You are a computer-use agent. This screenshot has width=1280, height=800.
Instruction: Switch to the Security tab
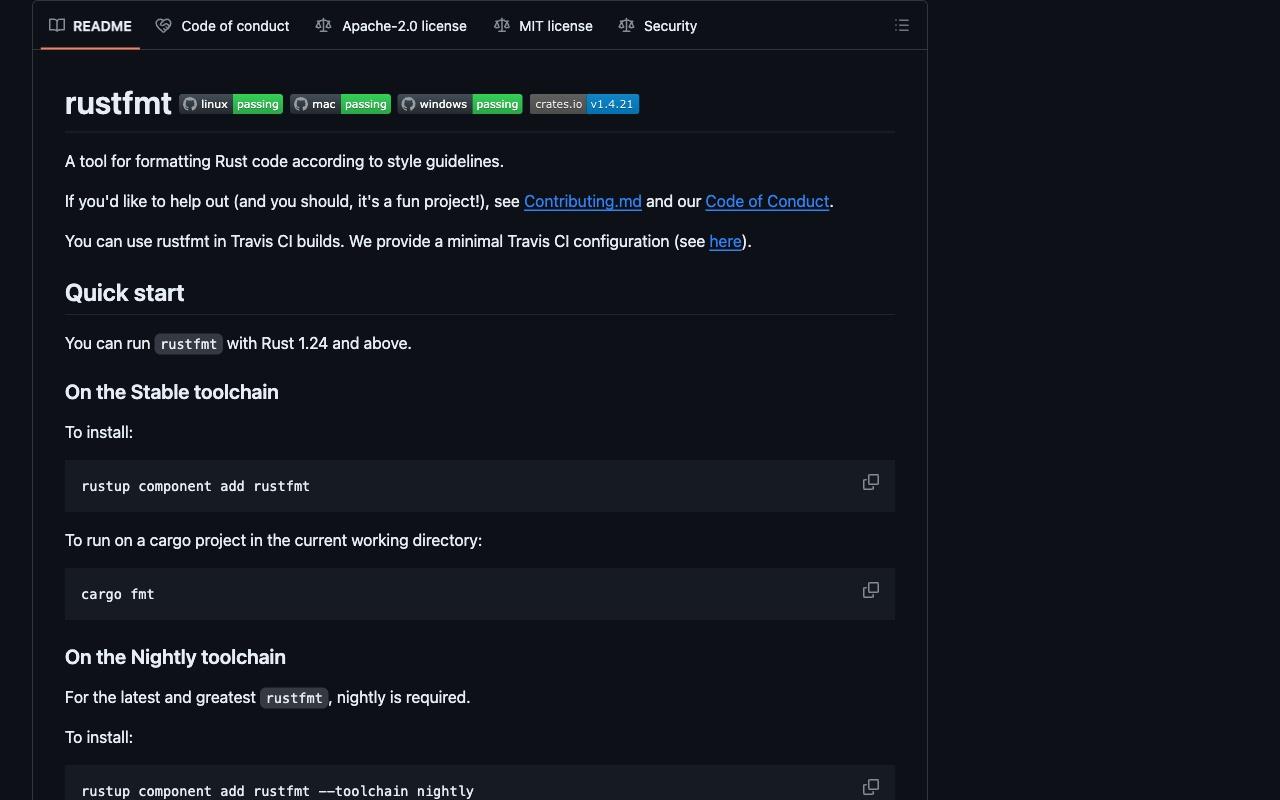pos(658,26)
